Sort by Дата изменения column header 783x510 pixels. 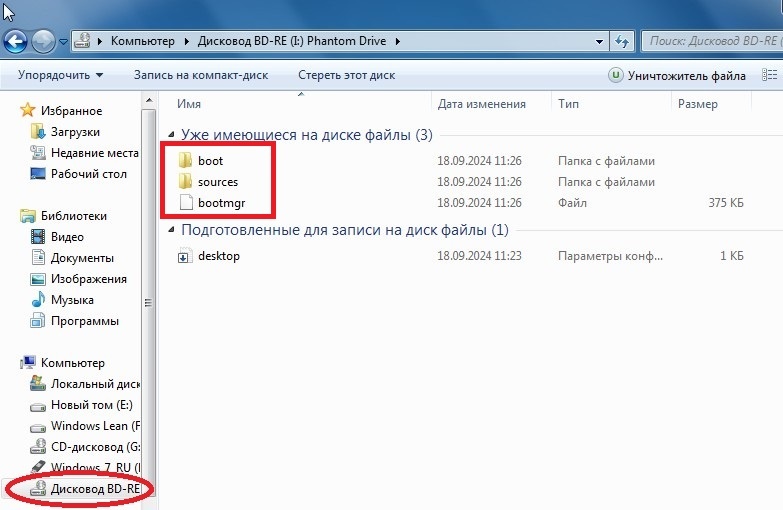tap(481, 104)
